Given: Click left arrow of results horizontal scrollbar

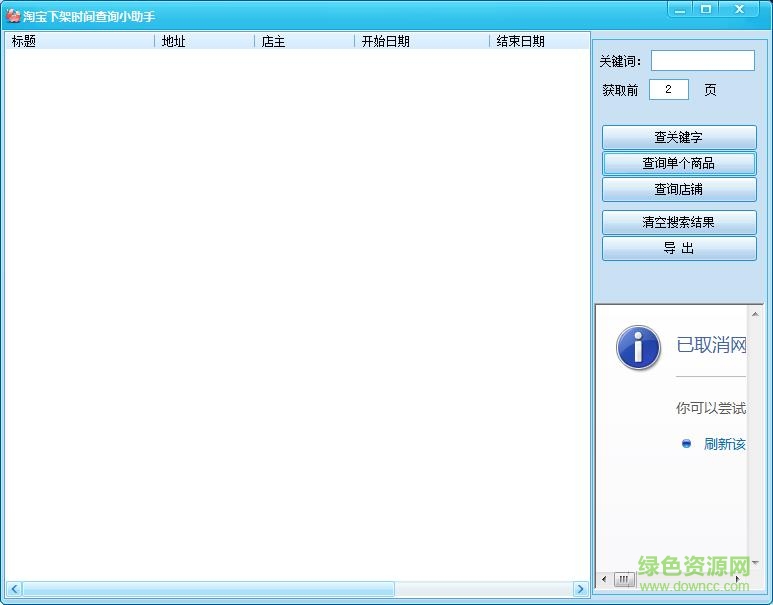Looking at the screenshot, I should (13, 589).
